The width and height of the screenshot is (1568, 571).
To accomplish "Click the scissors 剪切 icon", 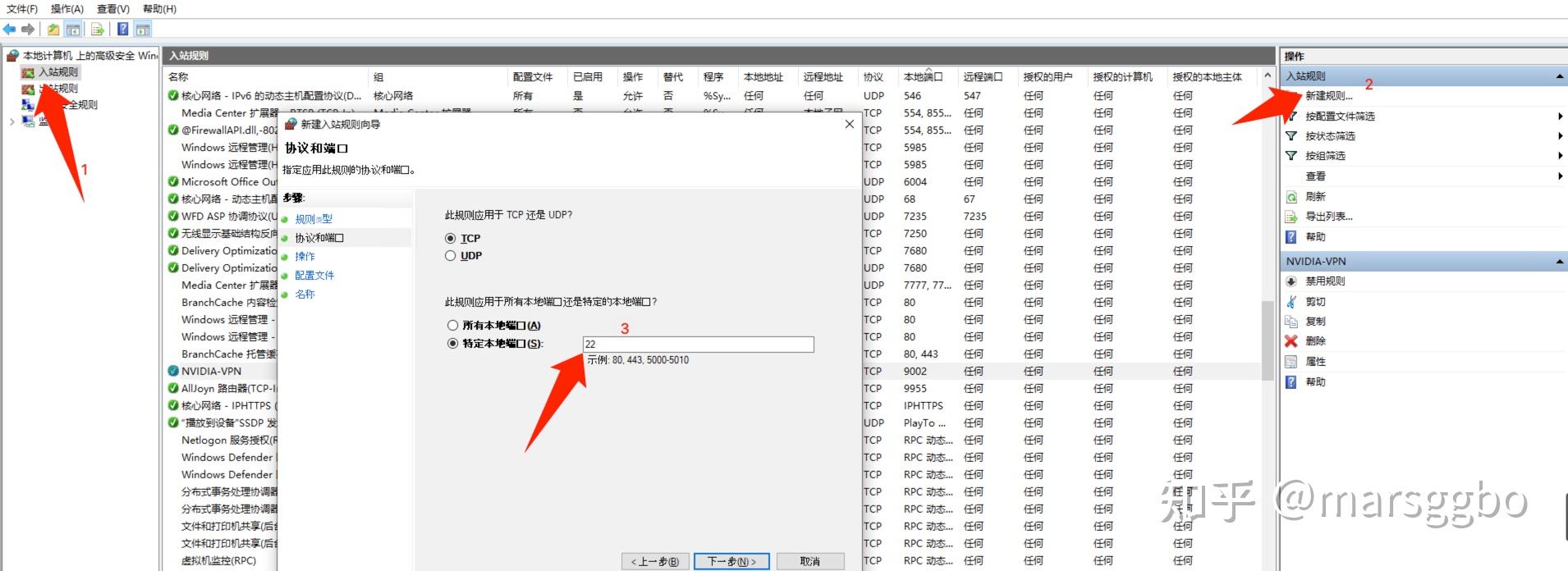I will tap(1291, 302).
